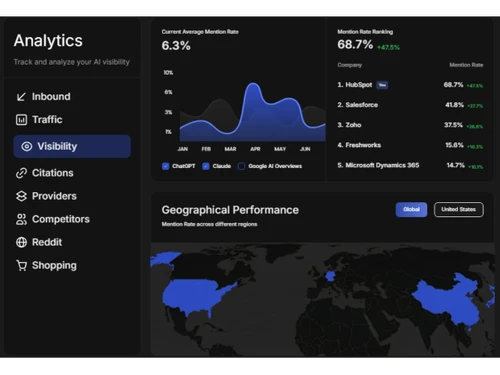Screen dimensions: 500x375
Task: Click the JAN label on chart axis
Action: point(183,149)
